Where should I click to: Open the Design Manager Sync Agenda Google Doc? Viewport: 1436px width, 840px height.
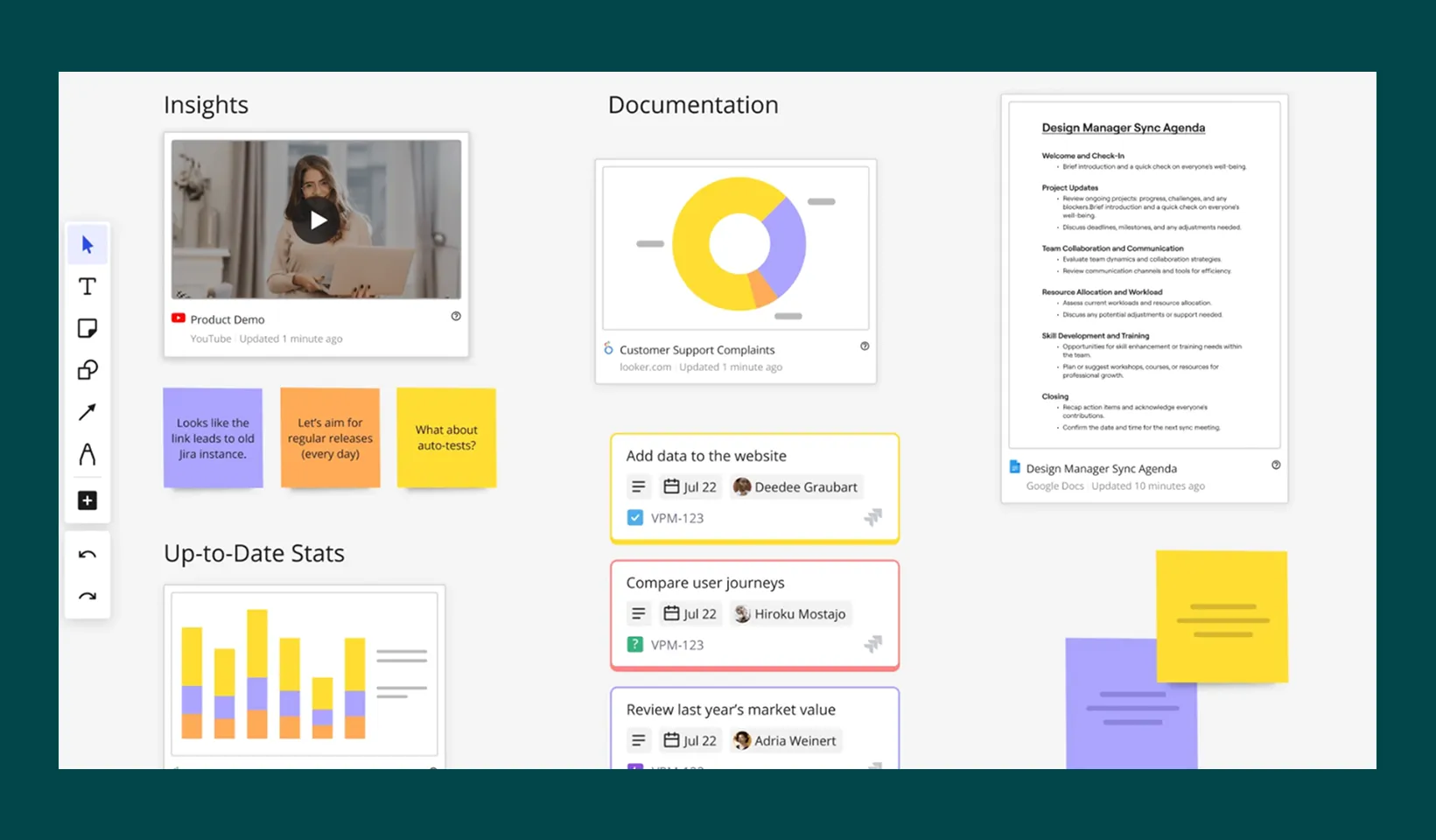pos(1103,468)
